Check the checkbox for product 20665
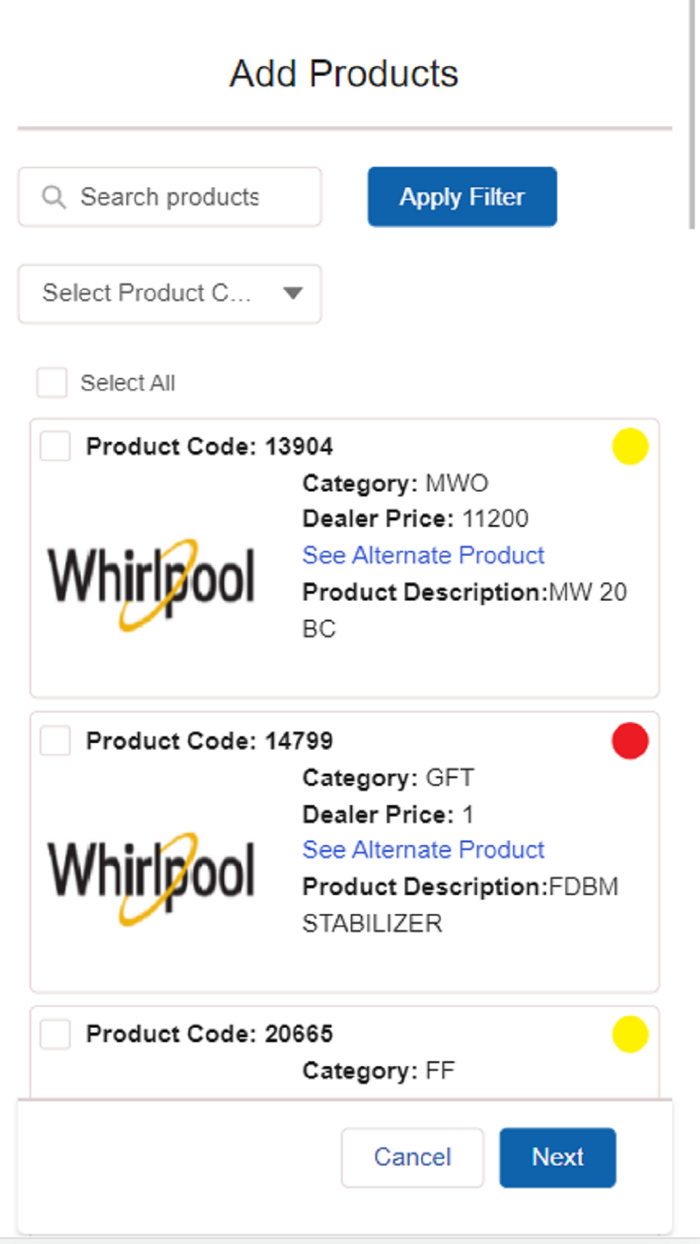700x1244 pixels. pyautogui.click(x=55, y=1034)
